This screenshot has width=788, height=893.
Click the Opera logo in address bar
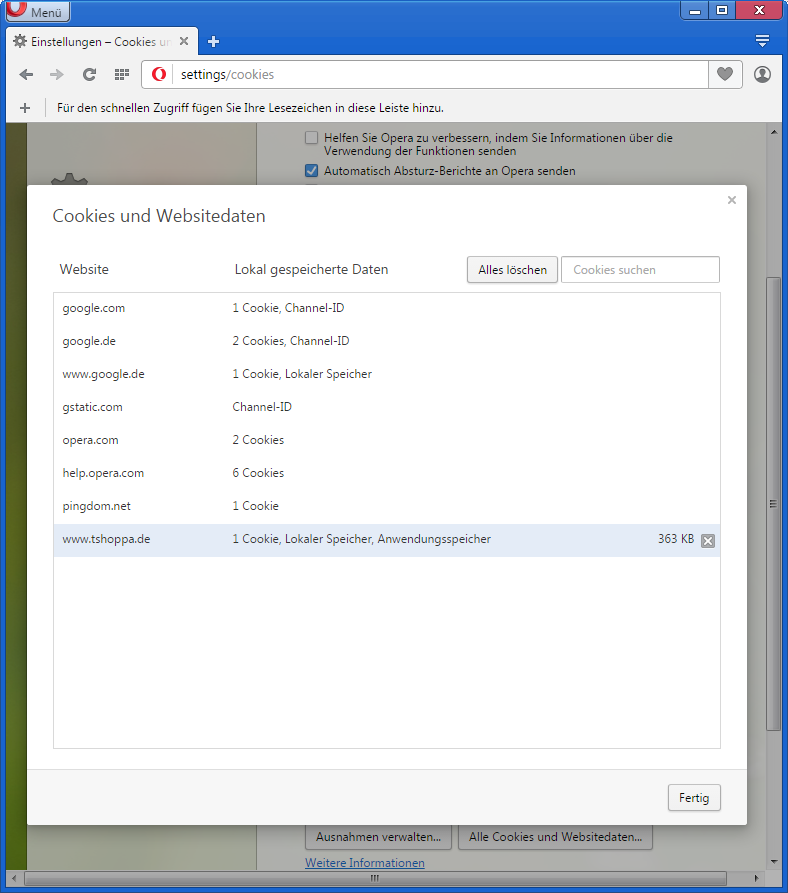pos(159,74)
